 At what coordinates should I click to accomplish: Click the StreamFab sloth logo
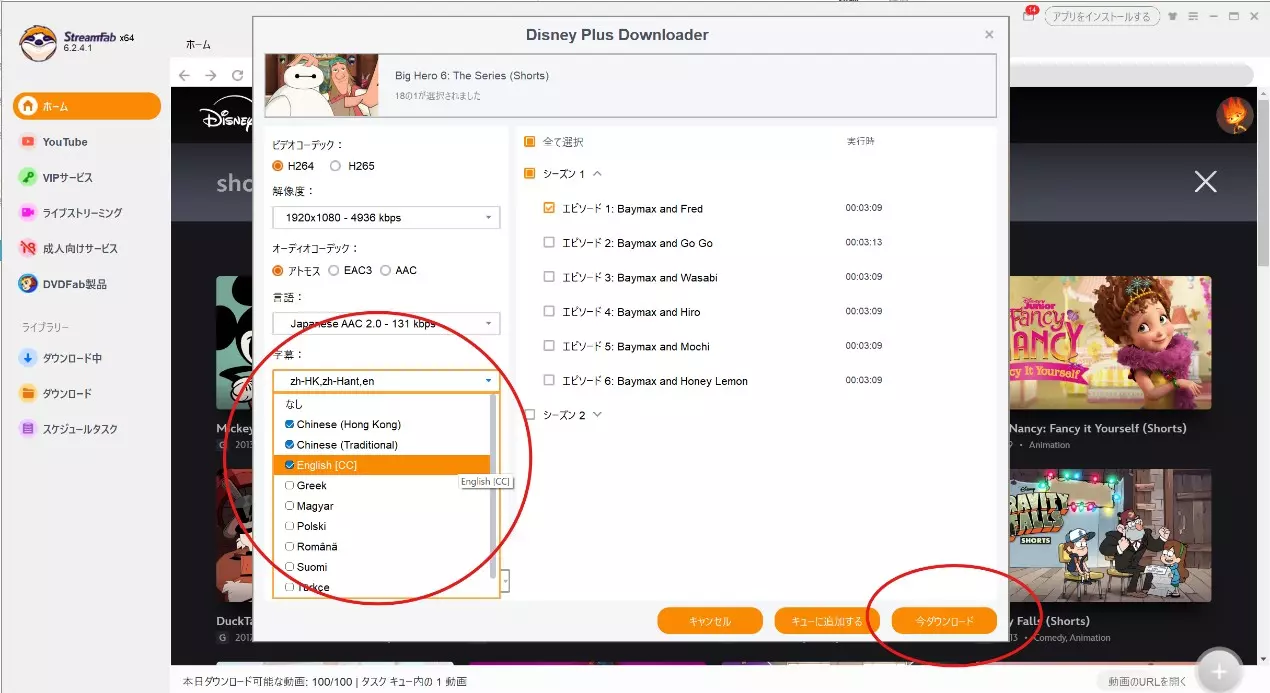coord(37,43)
